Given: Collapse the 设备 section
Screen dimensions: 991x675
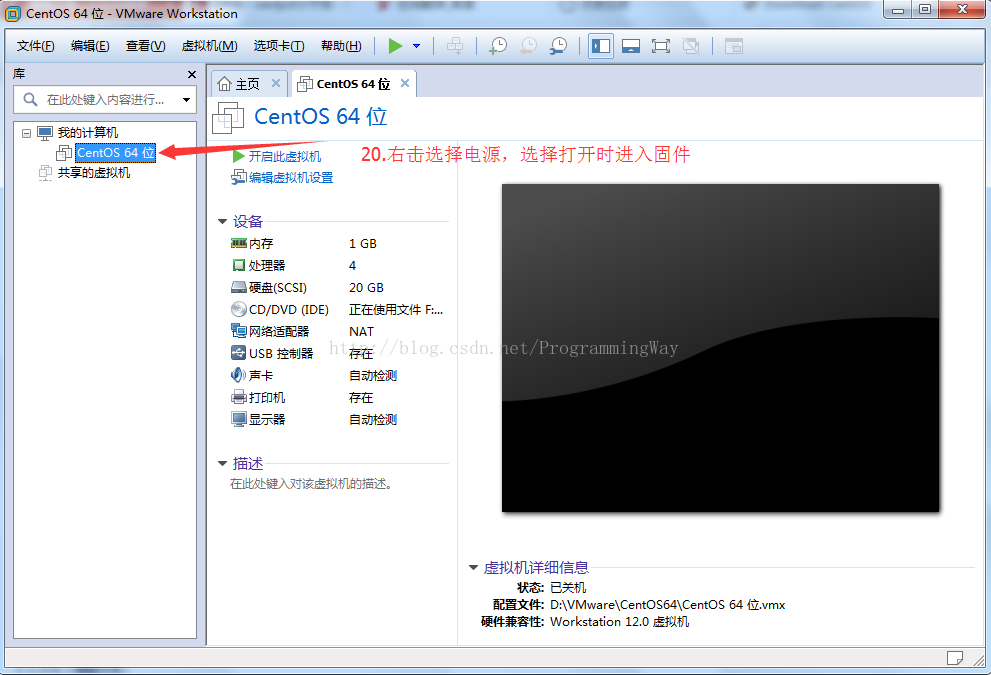Looking at the screenshot, I should 223,222.
